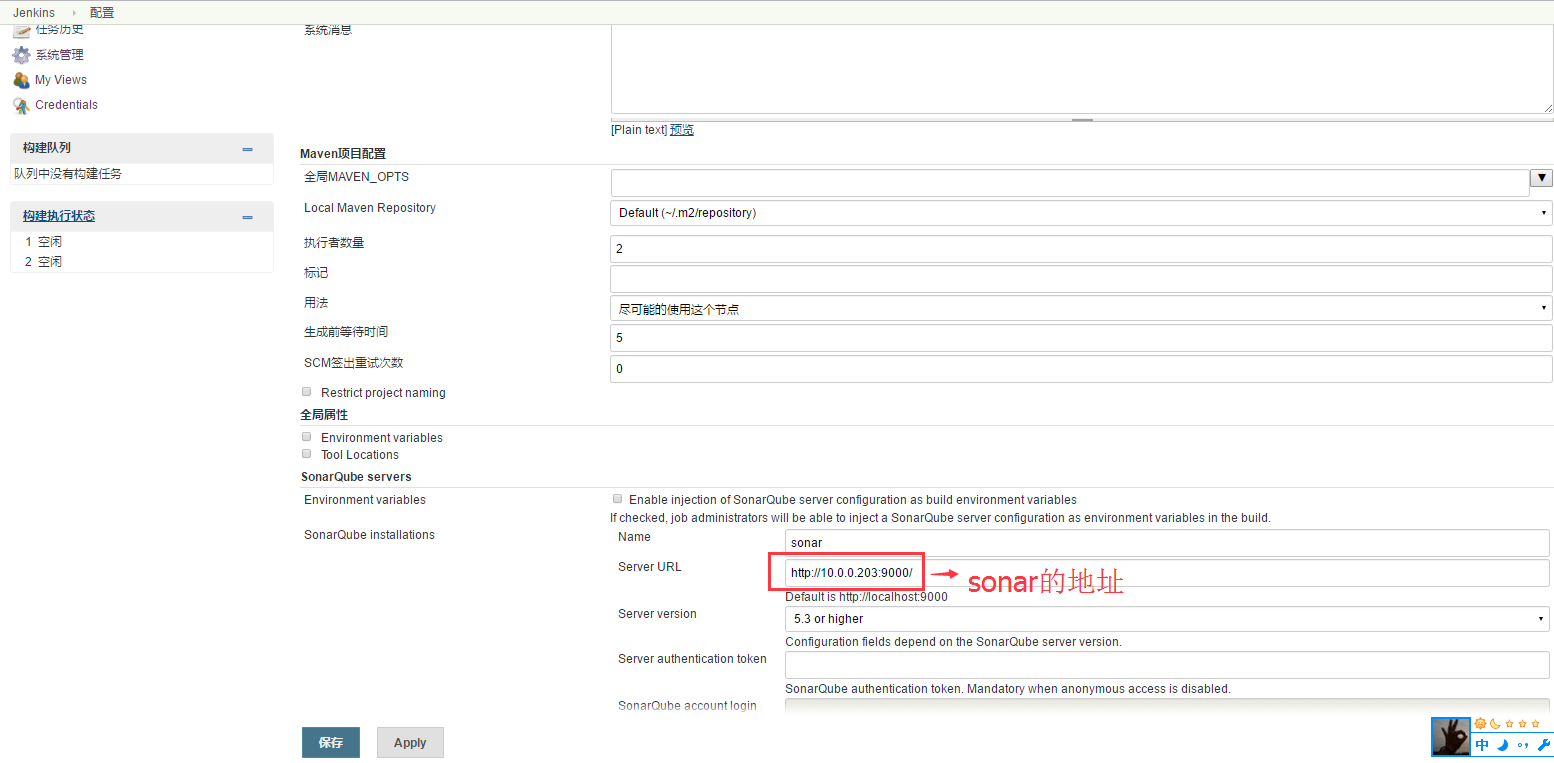
Task: Check the Restrict project naming checkbox
Action: 307,392
